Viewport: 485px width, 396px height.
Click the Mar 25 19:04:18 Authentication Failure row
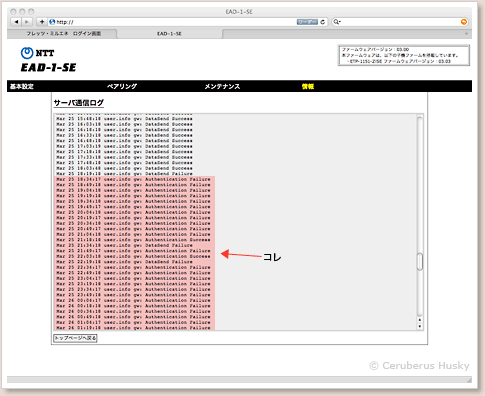point(133,190)
